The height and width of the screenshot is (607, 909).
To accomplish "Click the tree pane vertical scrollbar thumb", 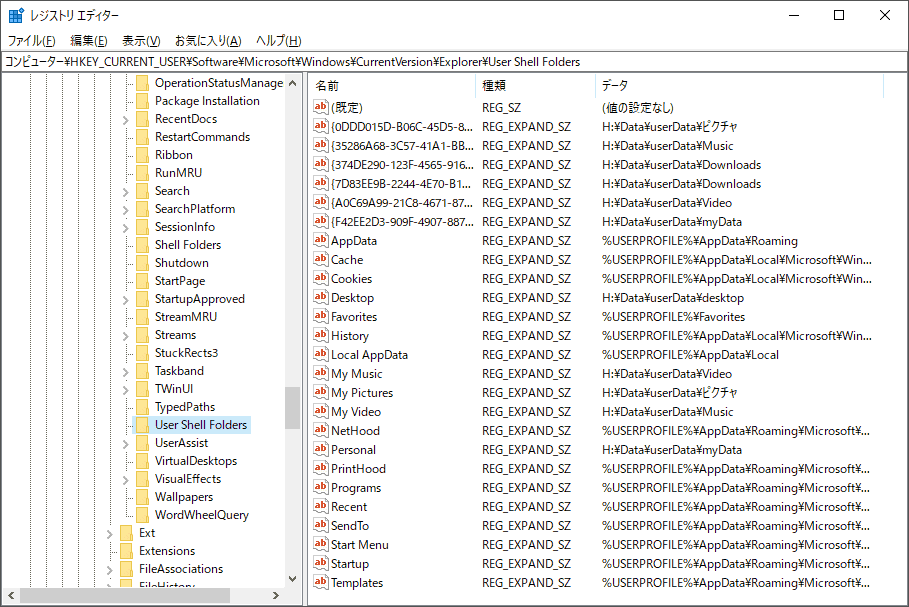I will [292, 408].
